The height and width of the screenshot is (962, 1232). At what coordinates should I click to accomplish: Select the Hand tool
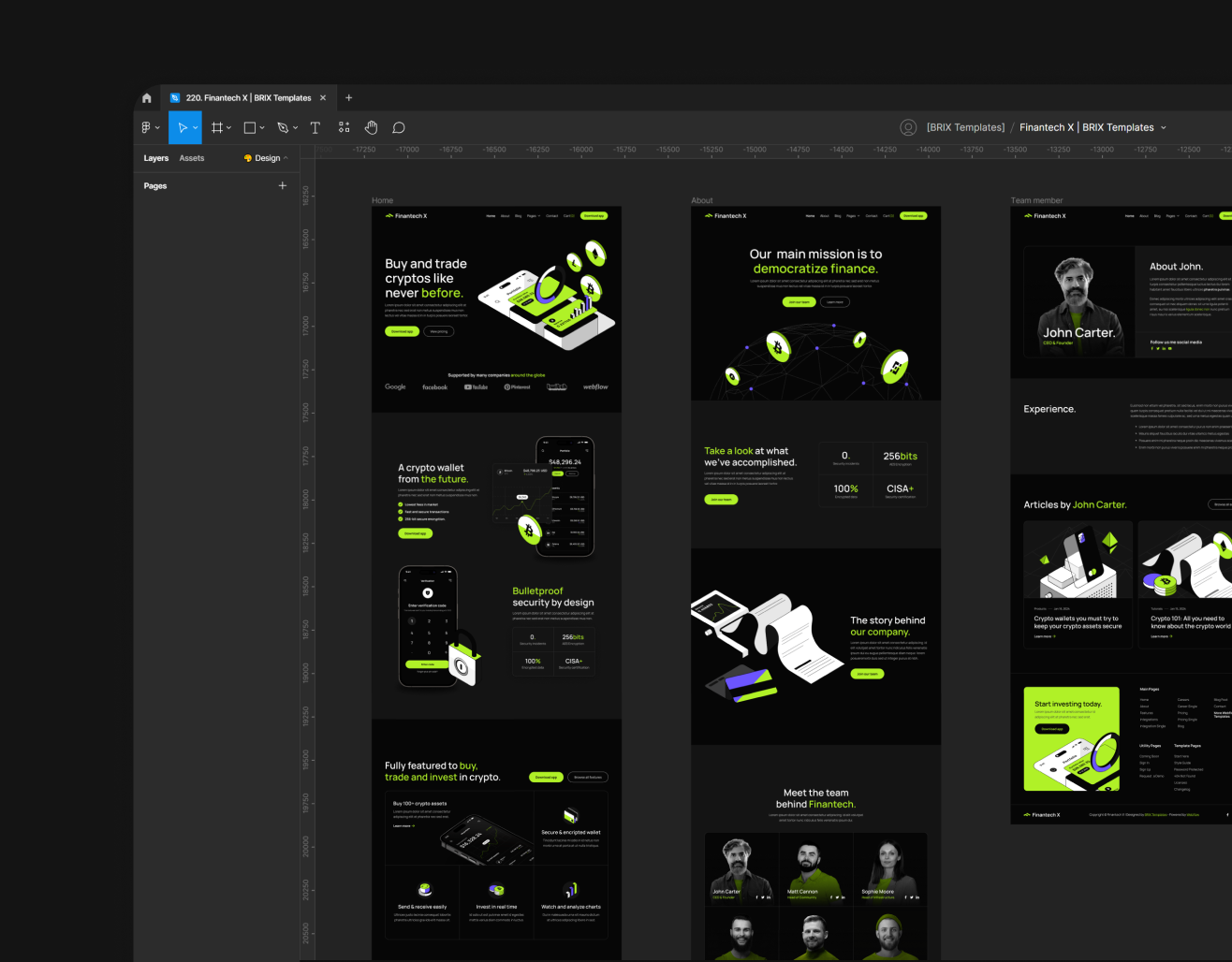pyautogui.click(x=371, y=127)
